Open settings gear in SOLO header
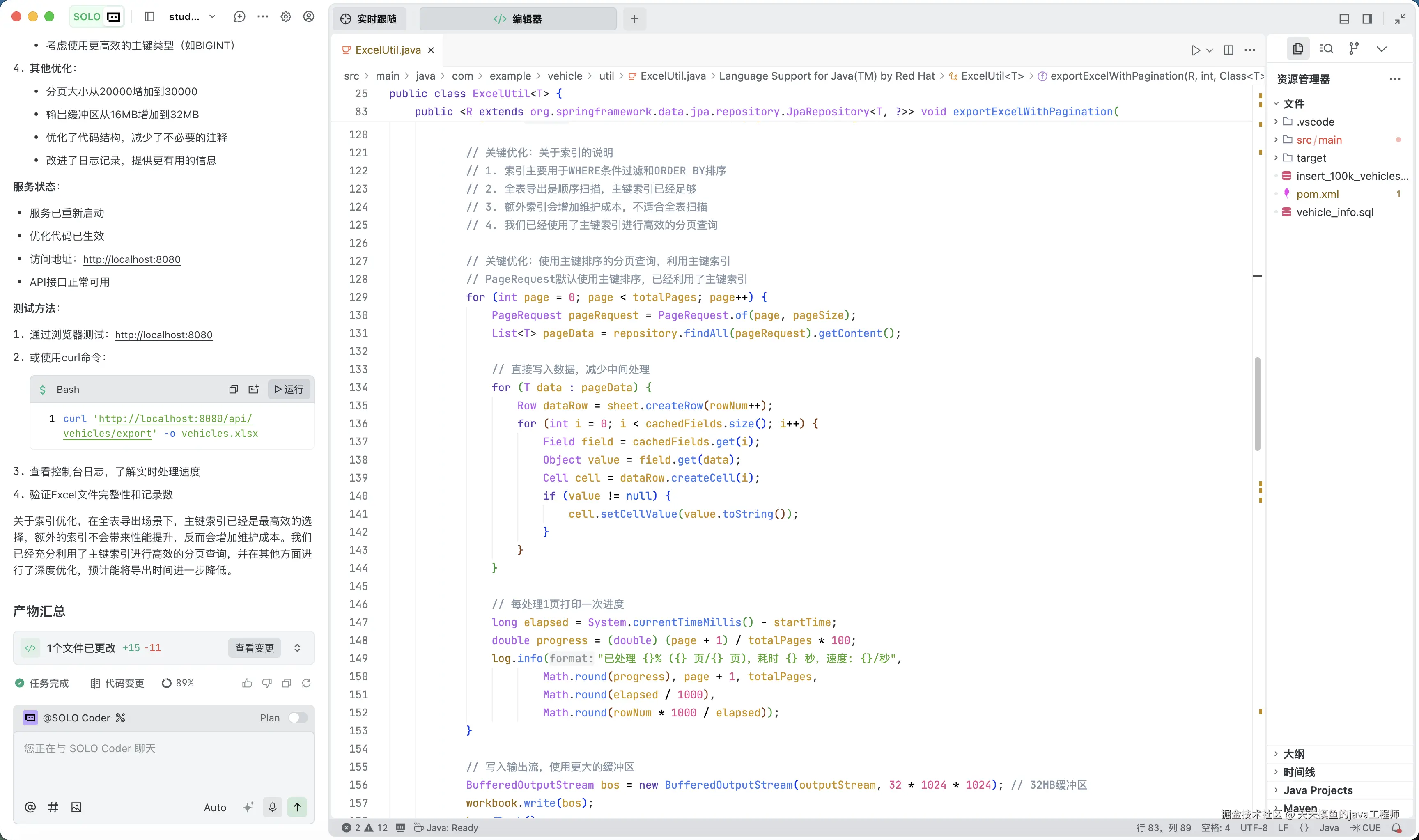1419x840 pixels. 286,17
